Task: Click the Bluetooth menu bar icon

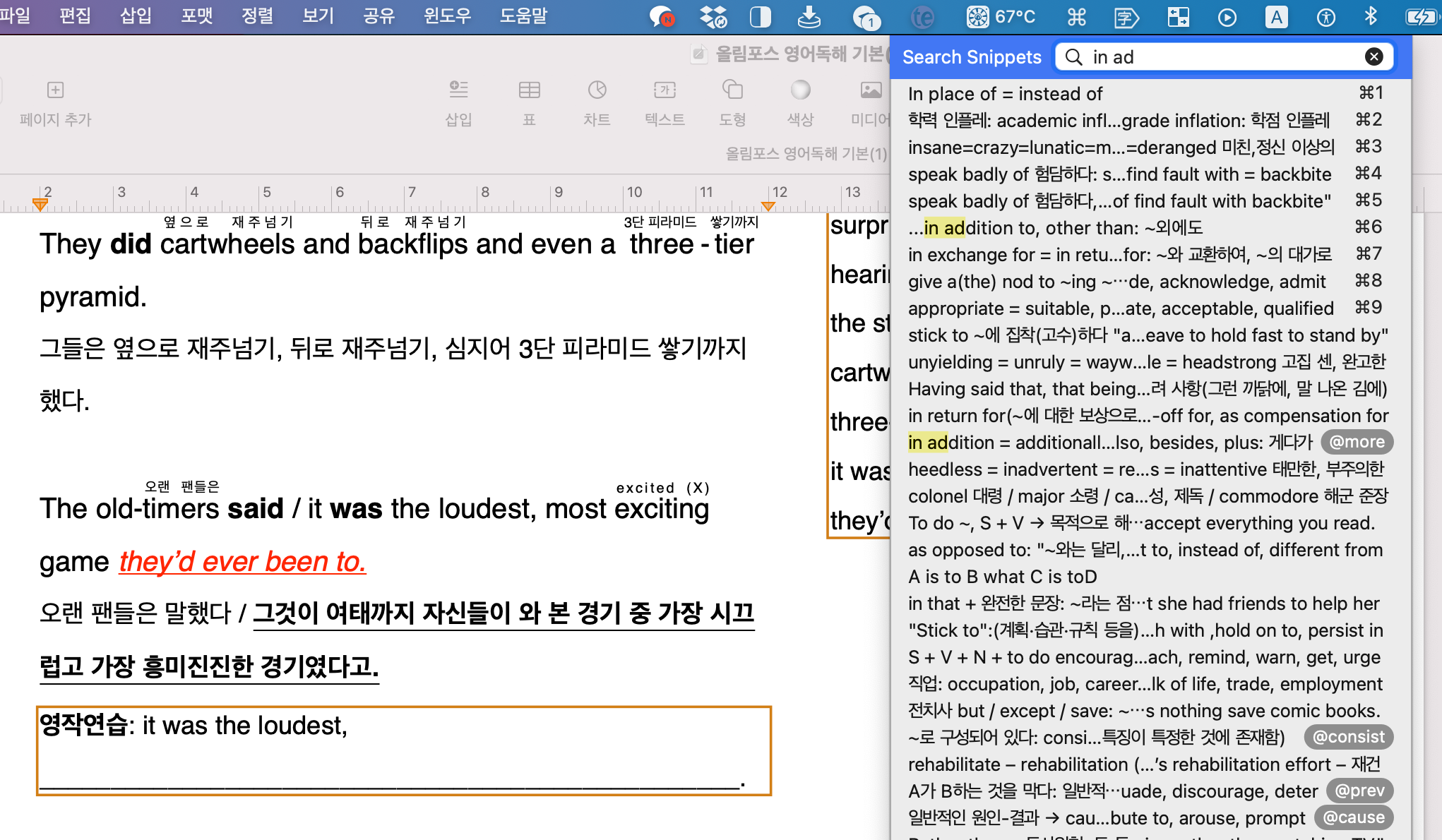Action: coord(1371,17)
